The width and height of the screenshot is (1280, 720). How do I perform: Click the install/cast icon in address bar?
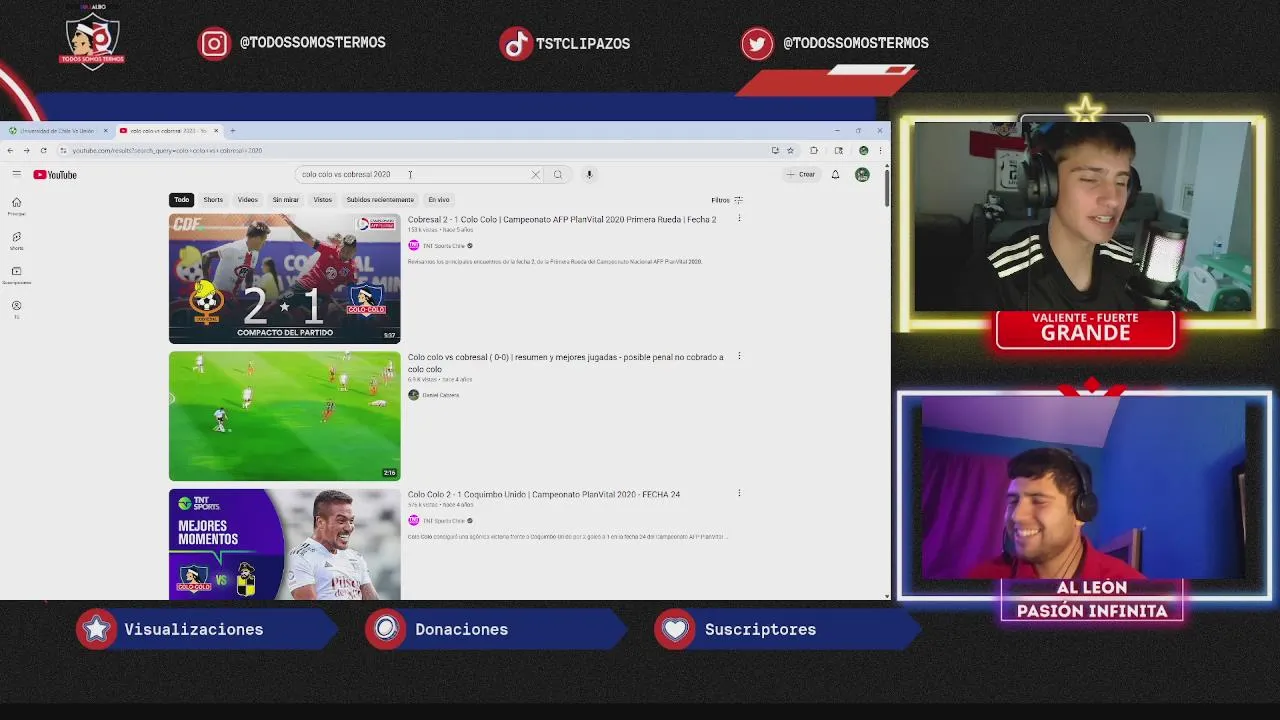[775, 151]
